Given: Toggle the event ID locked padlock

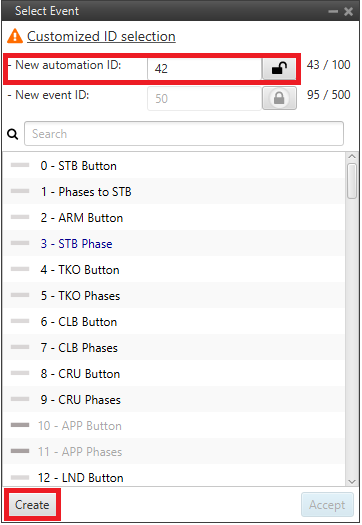Looking at the screenshot, I should [x=279, y=98].
